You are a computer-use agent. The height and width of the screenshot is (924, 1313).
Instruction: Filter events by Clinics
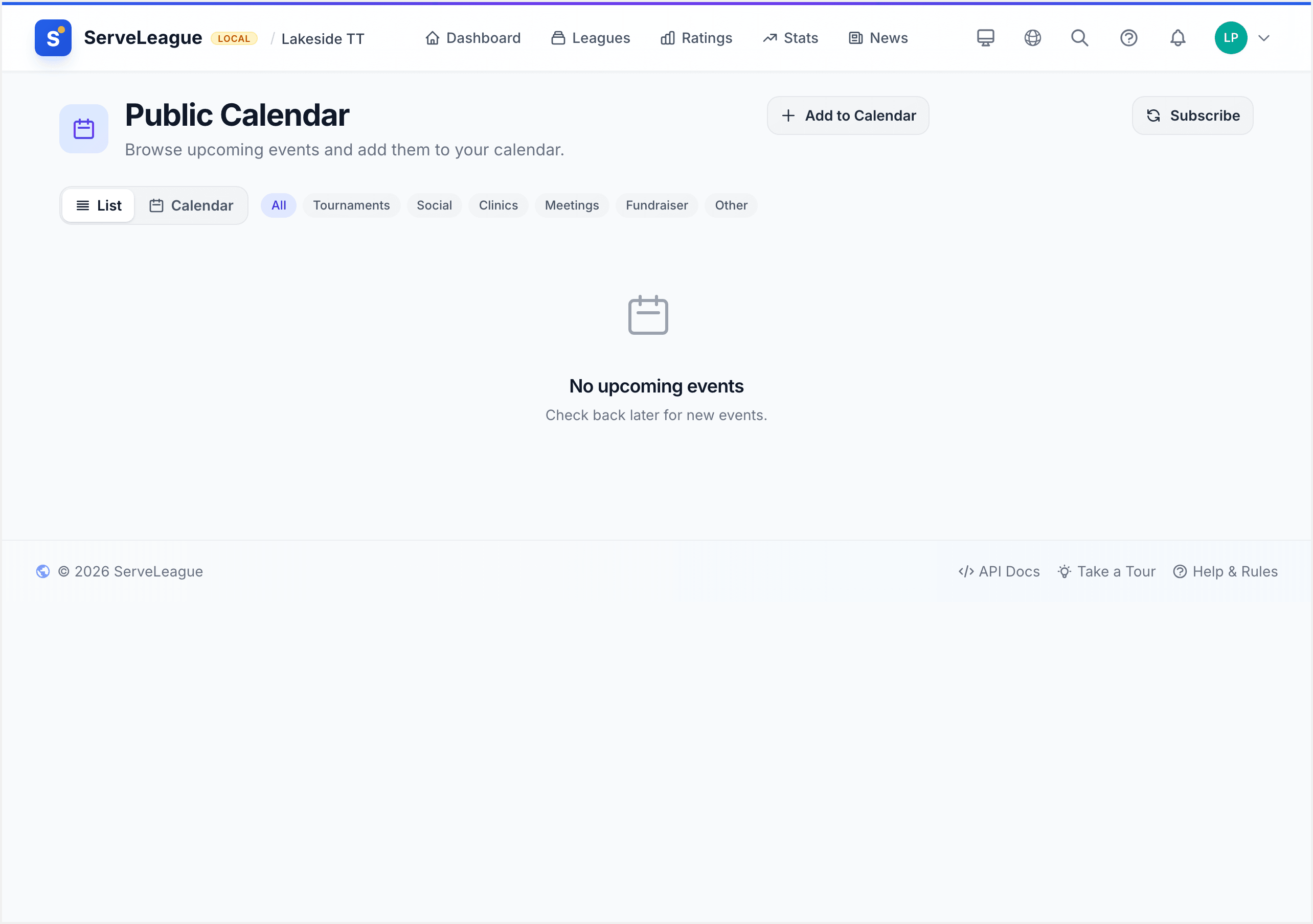pyautogui.click(x=498, y=205)
